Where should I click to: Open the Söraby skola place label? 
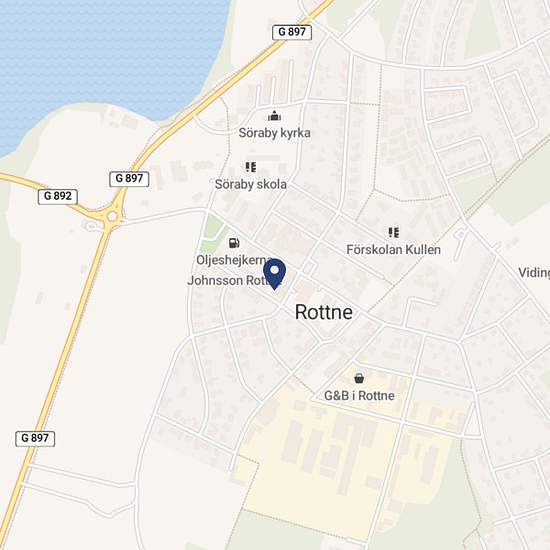250,184
